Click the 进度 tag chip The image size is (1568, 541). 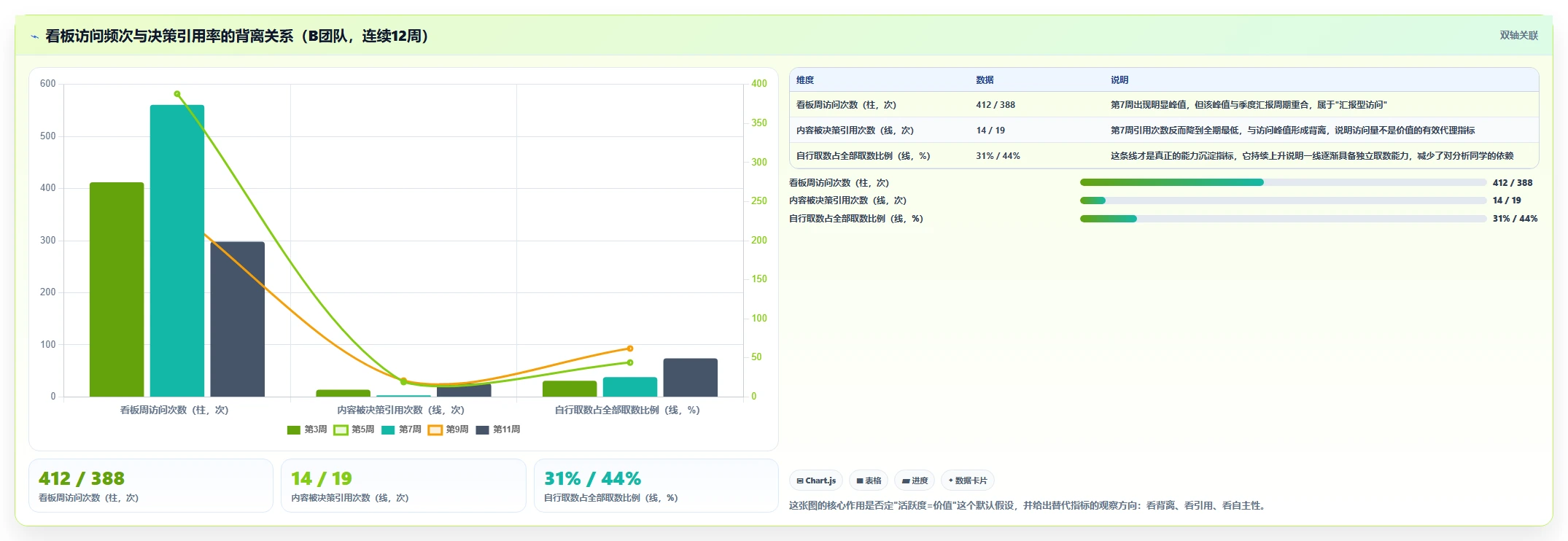click(x=915, y=480)
